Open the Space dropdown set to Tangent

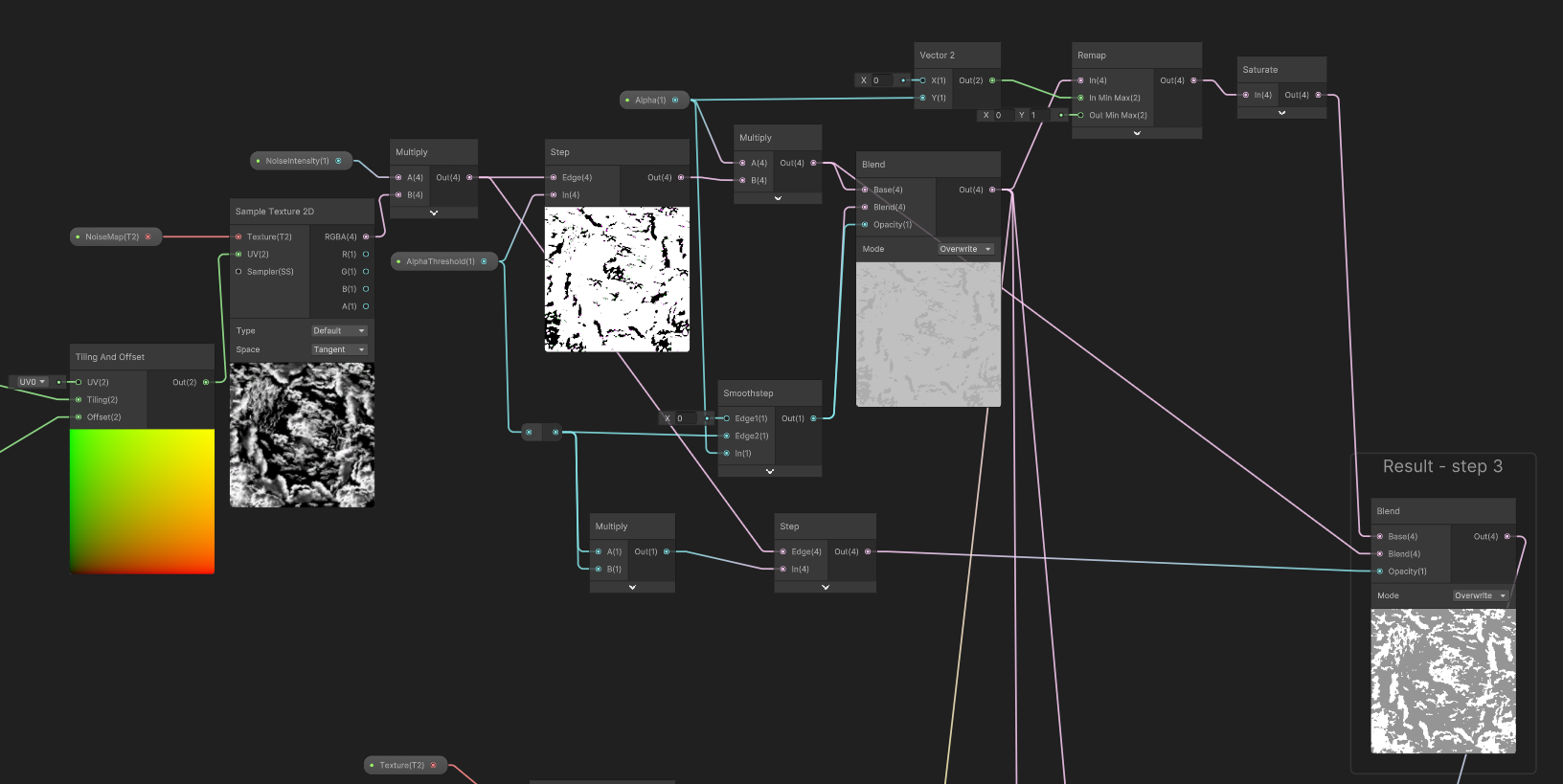tap(339, 349)
